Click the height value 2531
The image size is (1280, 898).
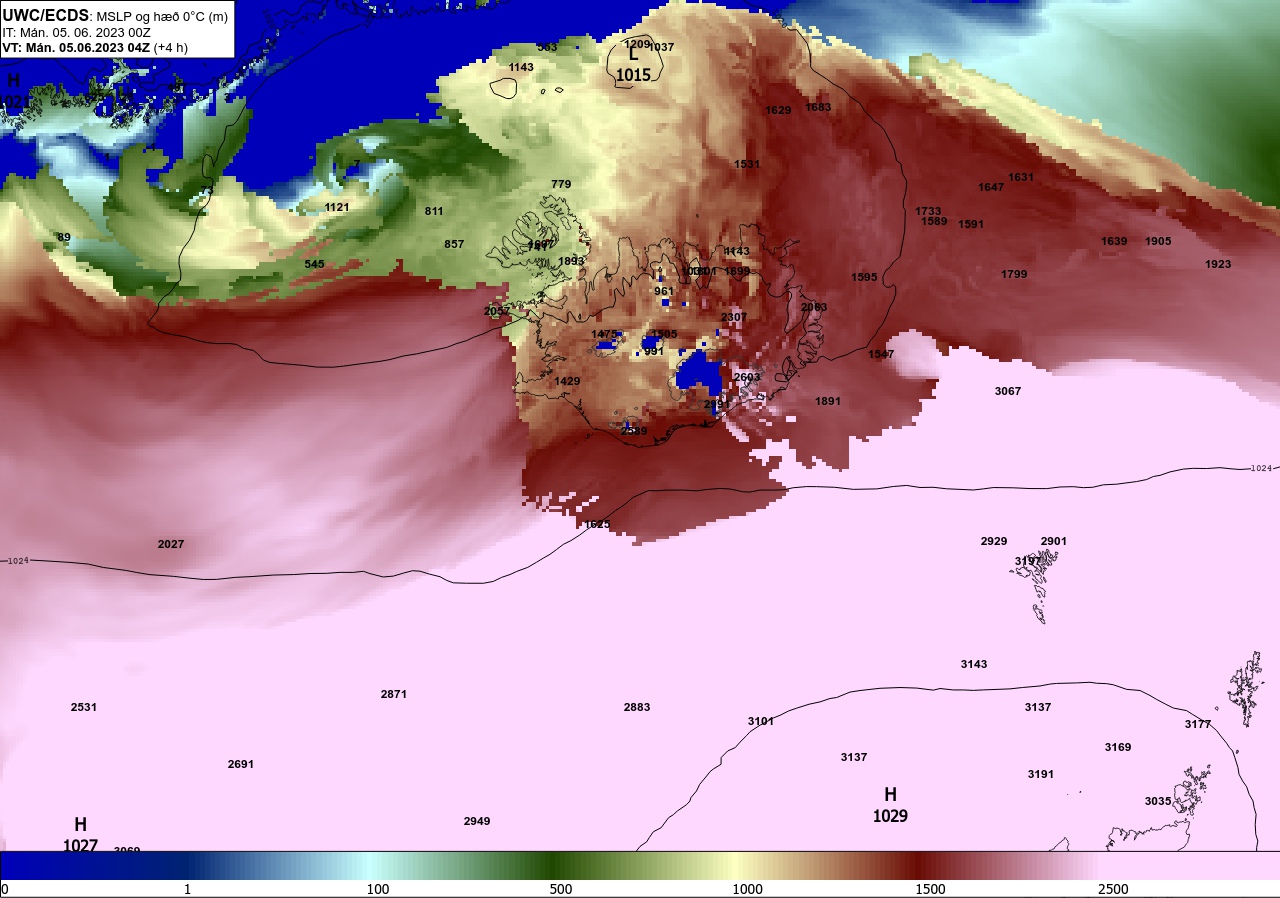(x=84, y=707)
